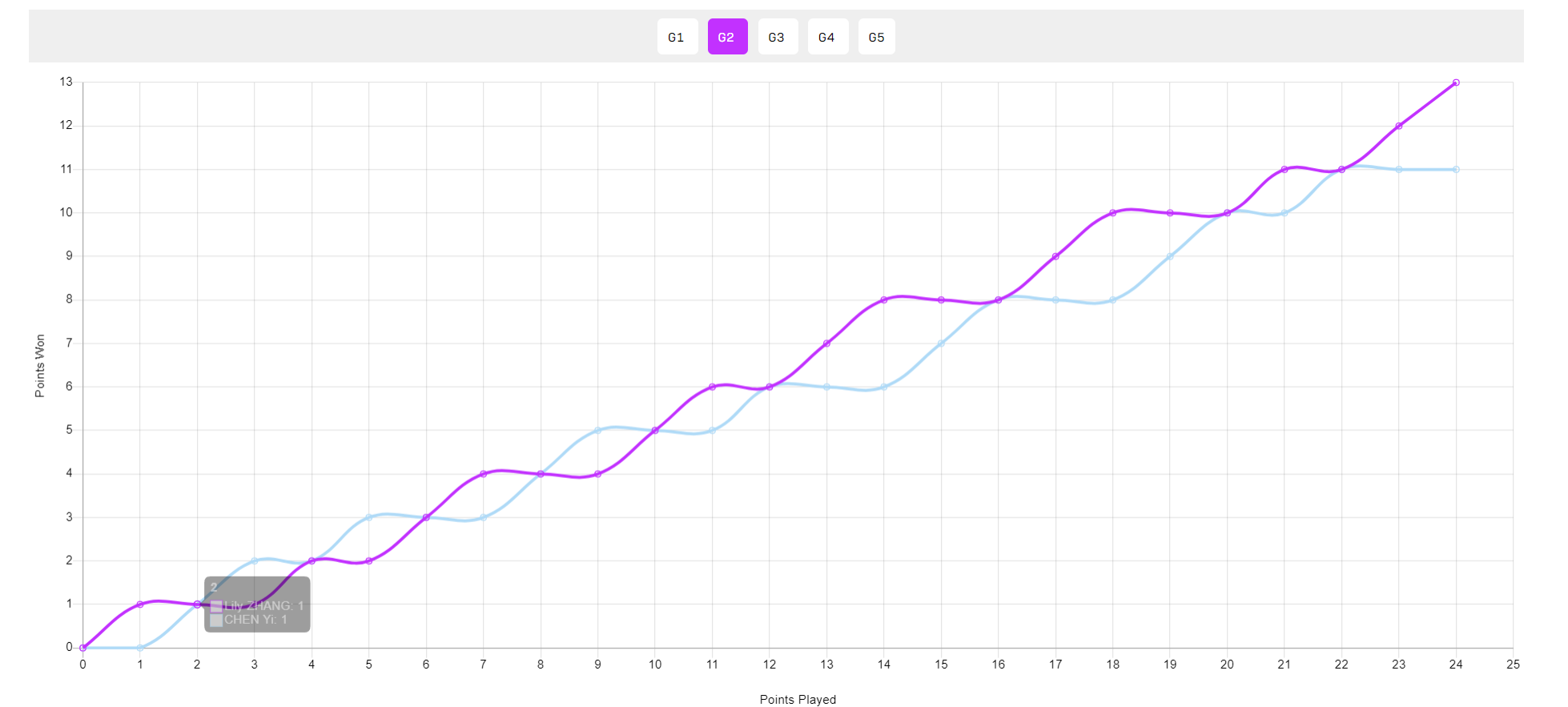Click CHEN Yi's color swatch in tooltip
The height and width of the screenshot is (707, 1568).
216,620
